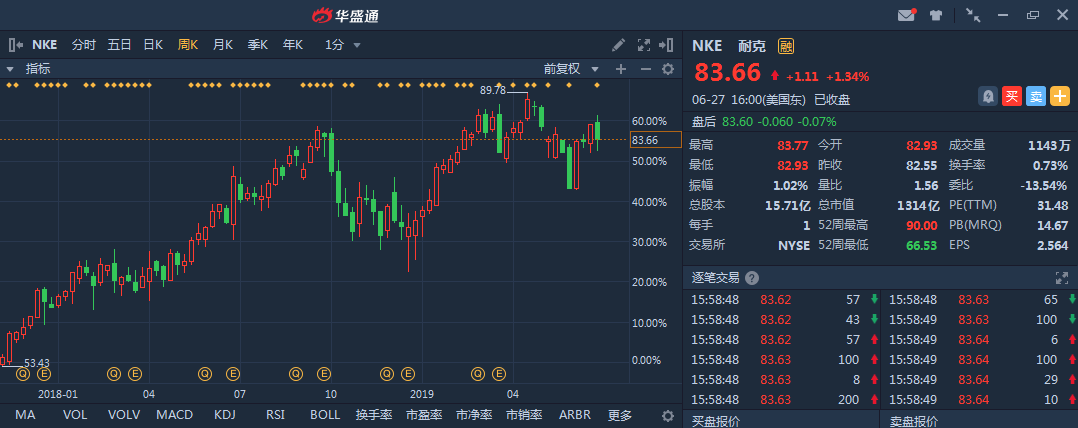
Task: Switch to the 日K daily chart tab
Action: 153,45
